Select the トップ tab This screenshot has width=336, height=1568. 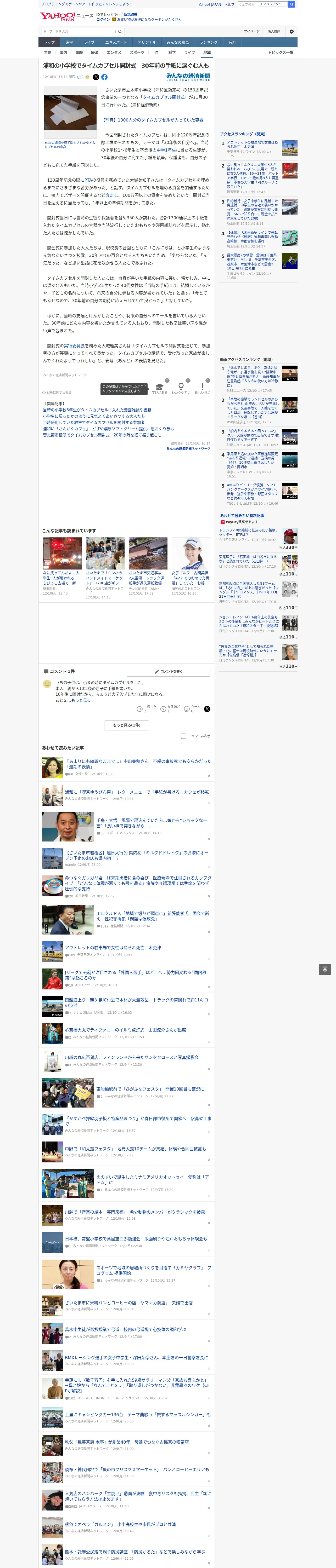point(49,43)
